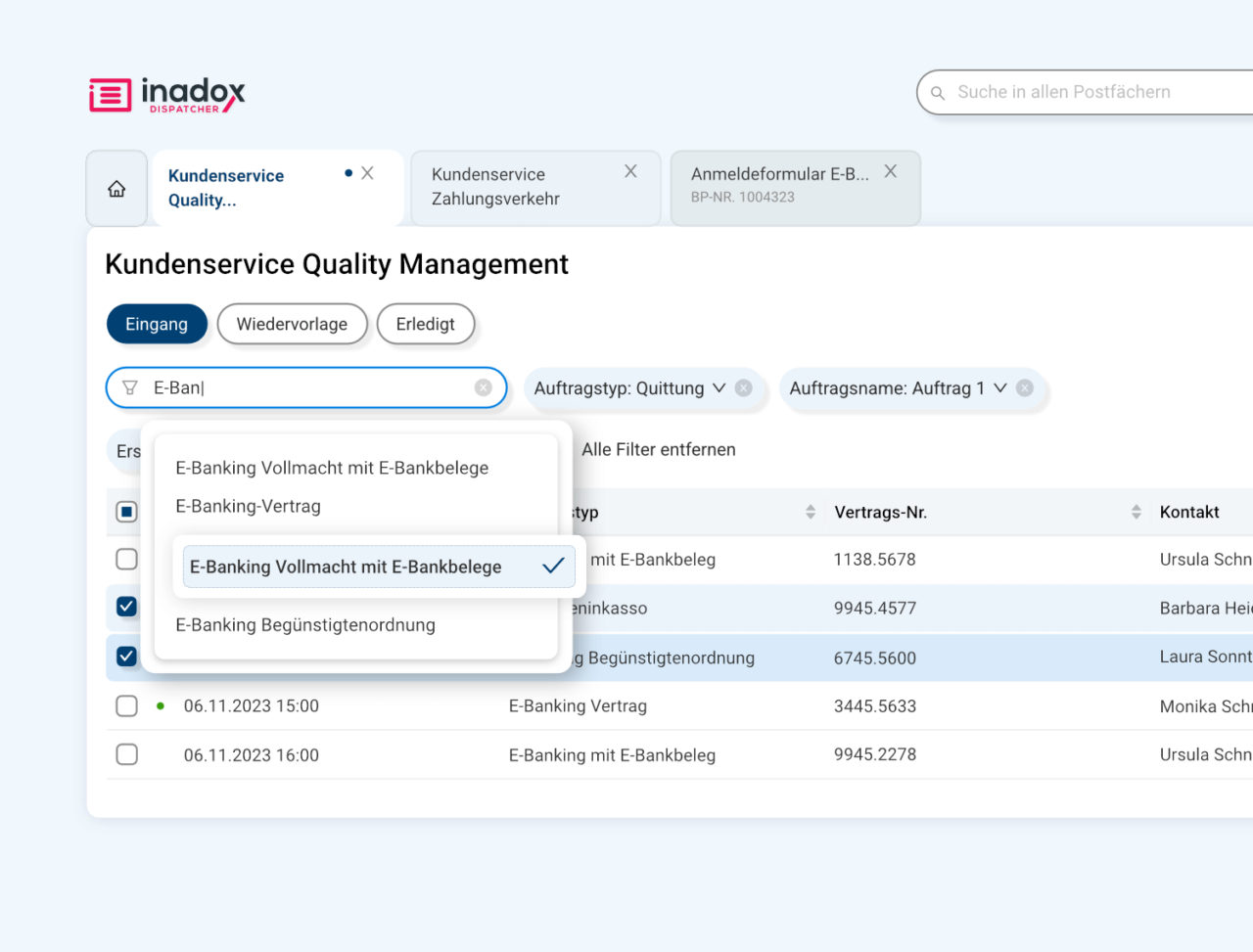This screenshot has height=952, width=1253.
Task: Choose first E-Banking Vollmacht mit E-Bankbelege suggestion
Action: click(332, 468)
